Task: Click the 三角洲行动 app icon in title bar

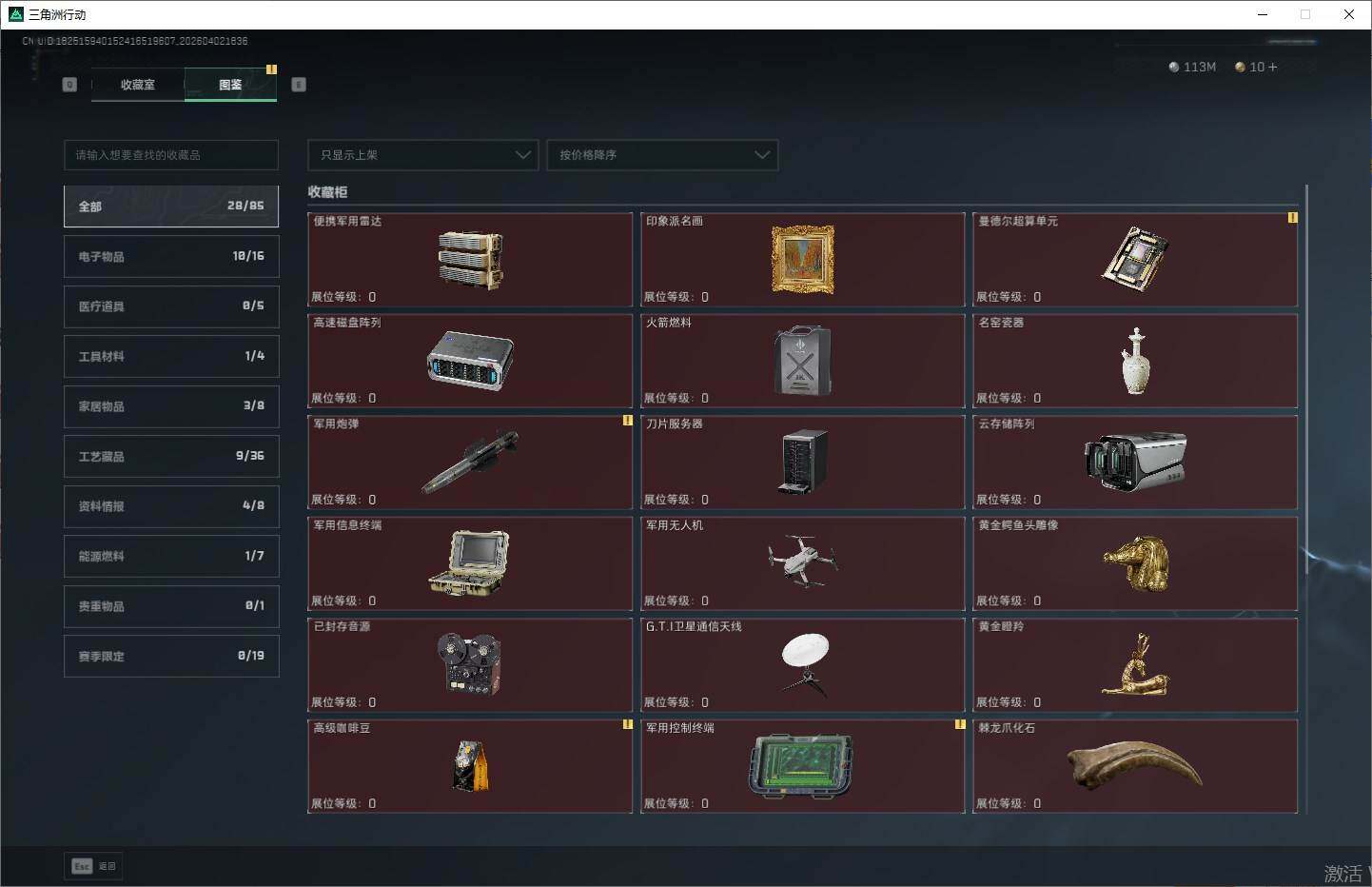Action: 15,14
